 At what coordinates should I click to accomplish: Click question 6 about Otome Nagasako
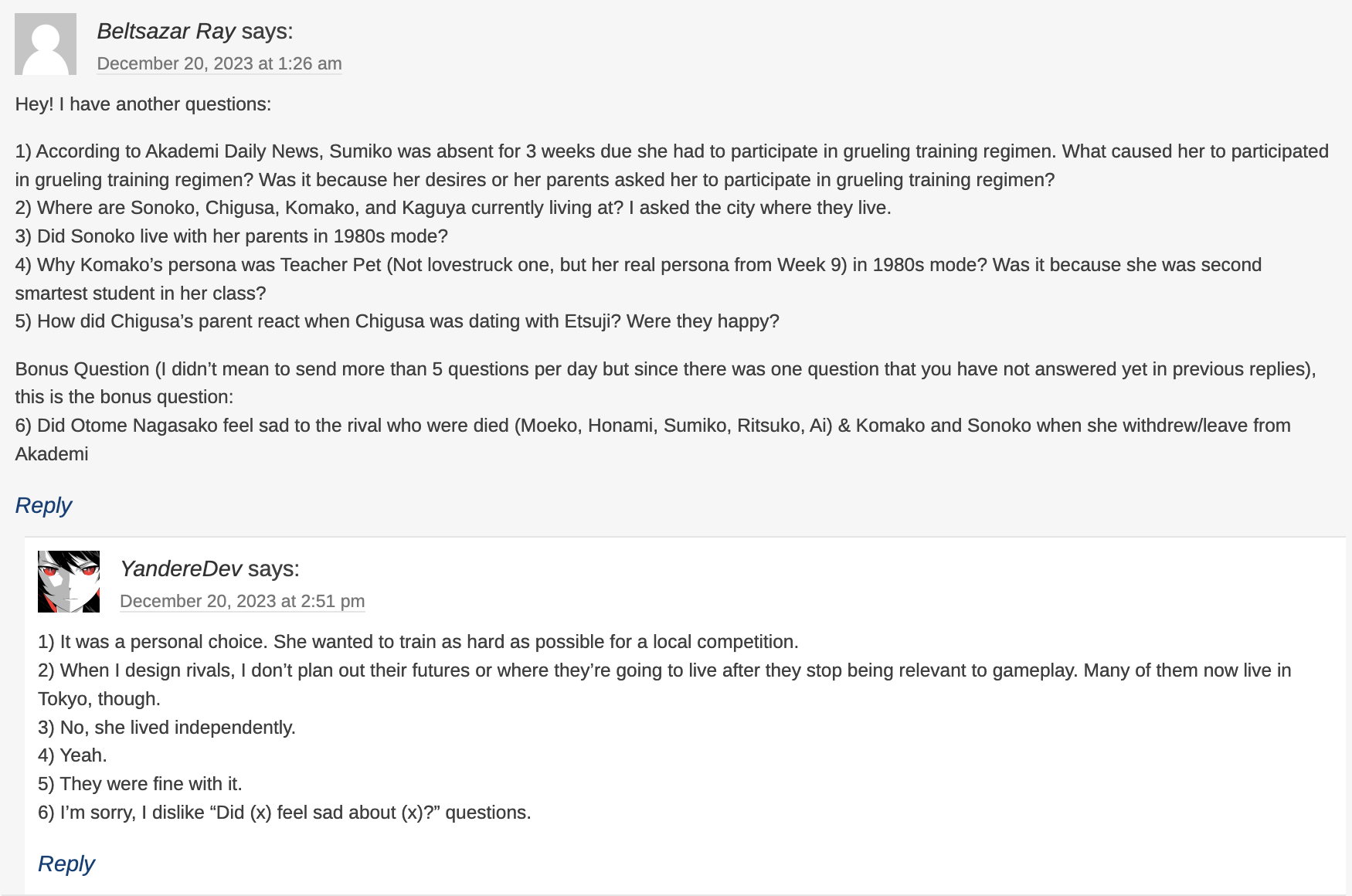[x=653, y=426]
